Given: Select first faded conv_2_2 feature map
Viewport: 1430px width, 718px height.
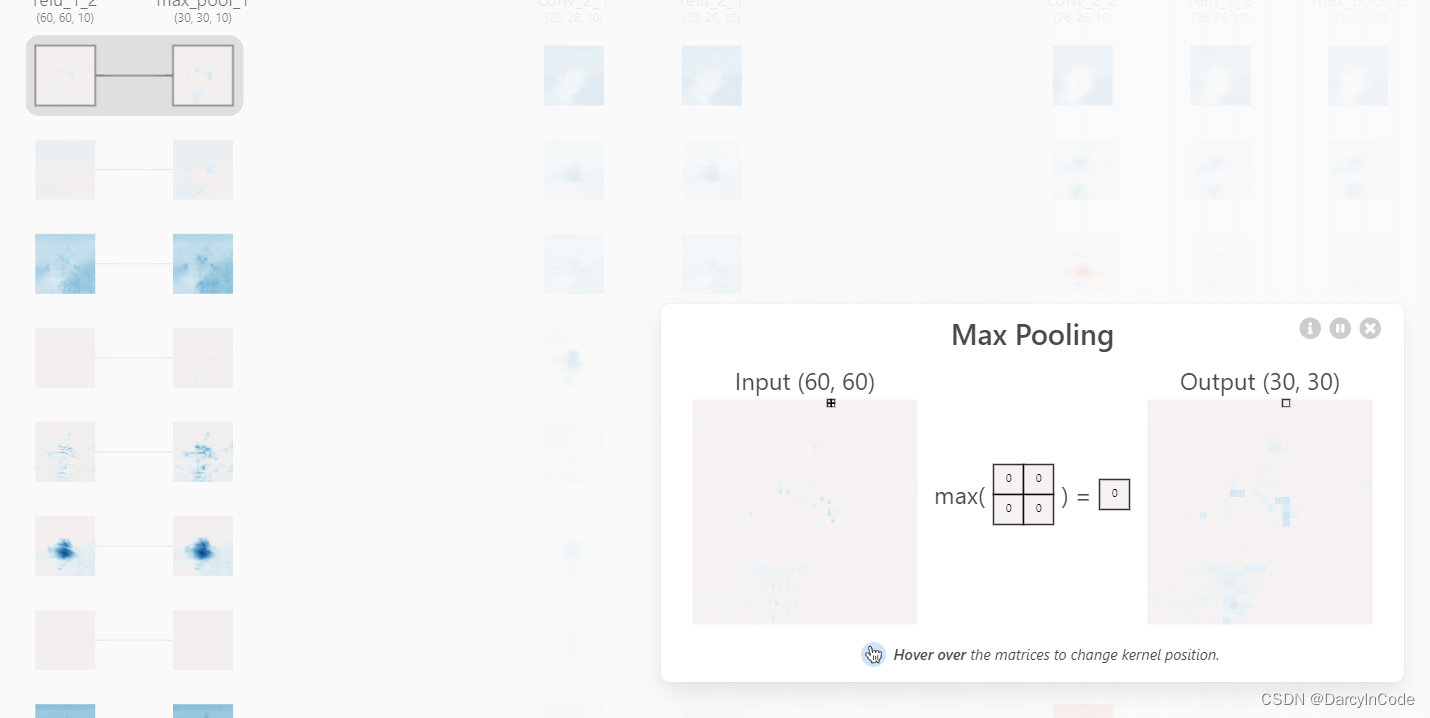Looking at the screenshot, I should click(1082, 75).
